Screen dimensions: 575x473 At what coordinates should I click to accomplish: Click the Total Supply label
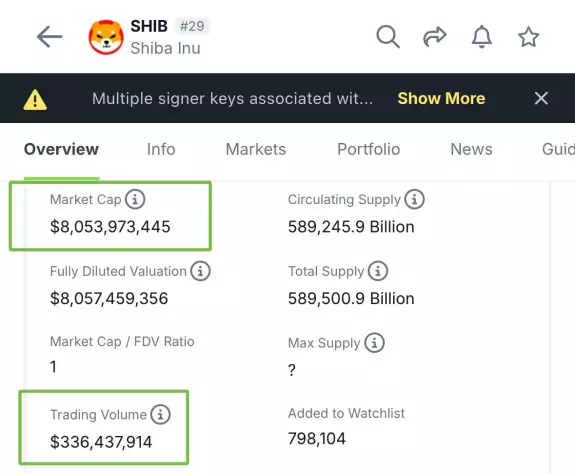pyautogui.click(x=326, y=271)
